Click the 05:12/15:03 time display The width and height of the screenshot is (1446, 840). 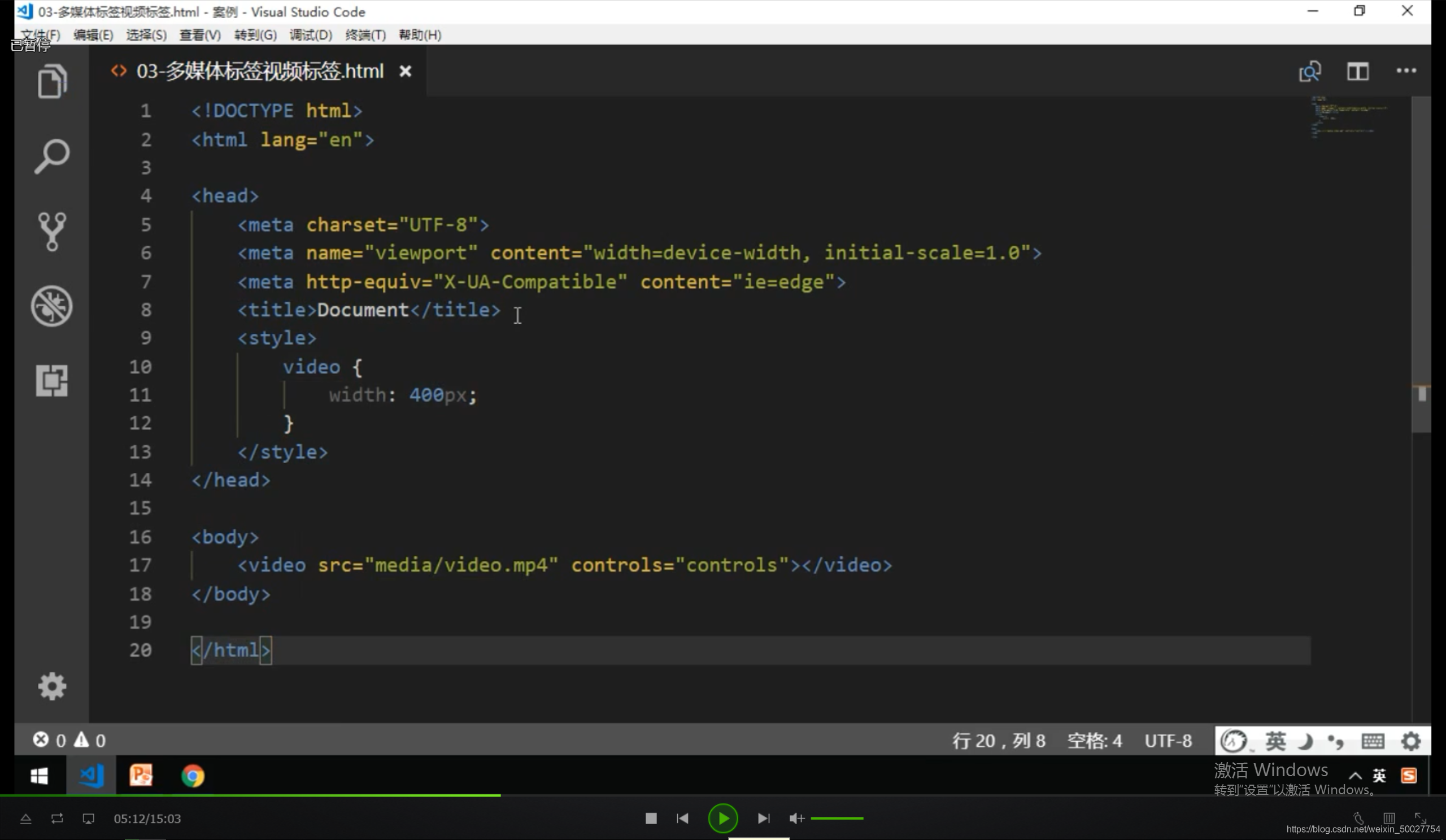pyautogui.click(x=147, y=819)
